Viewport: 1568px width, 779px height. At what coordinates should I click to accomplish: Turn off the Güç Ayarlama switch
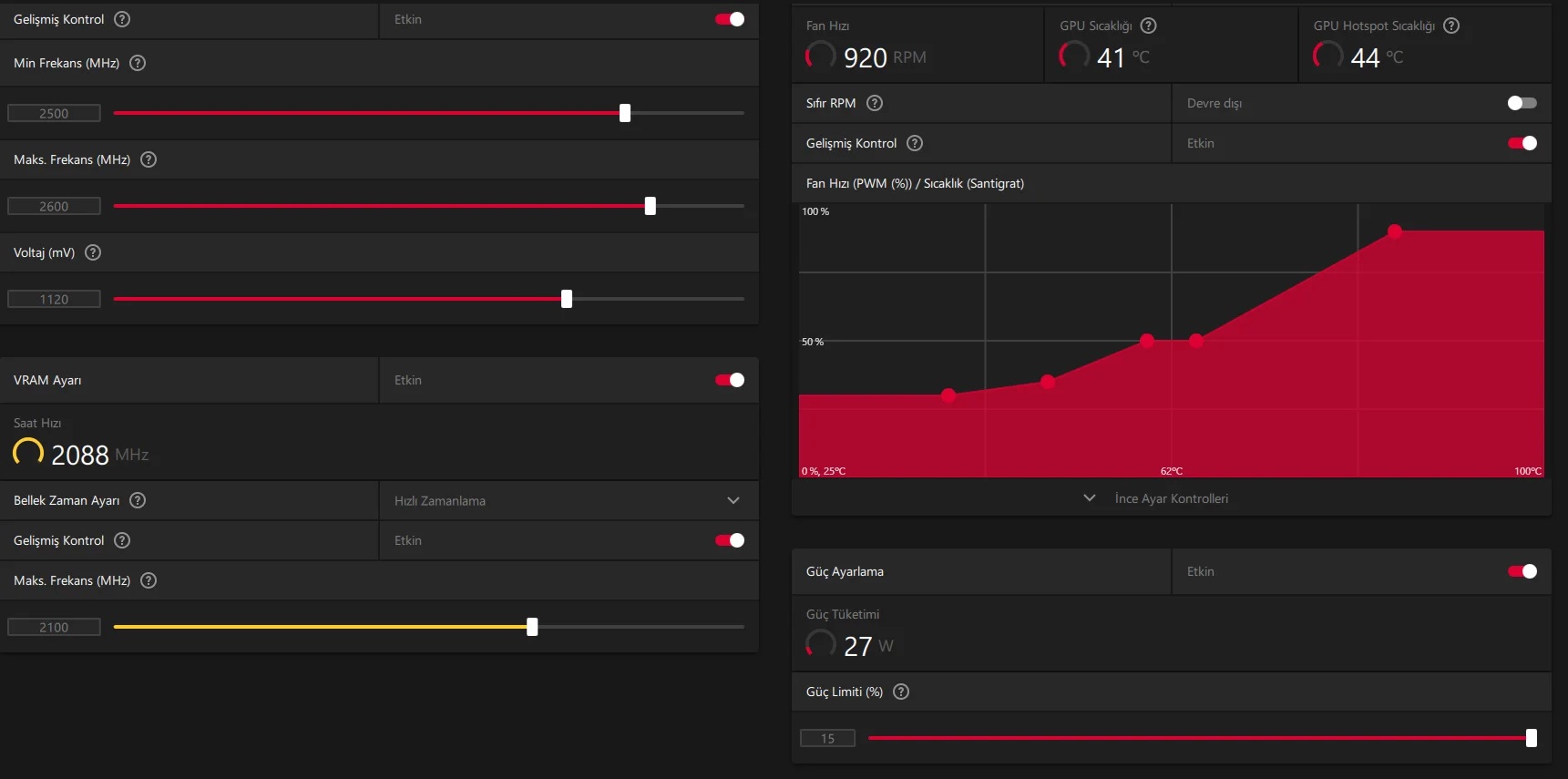(1522, 571)
